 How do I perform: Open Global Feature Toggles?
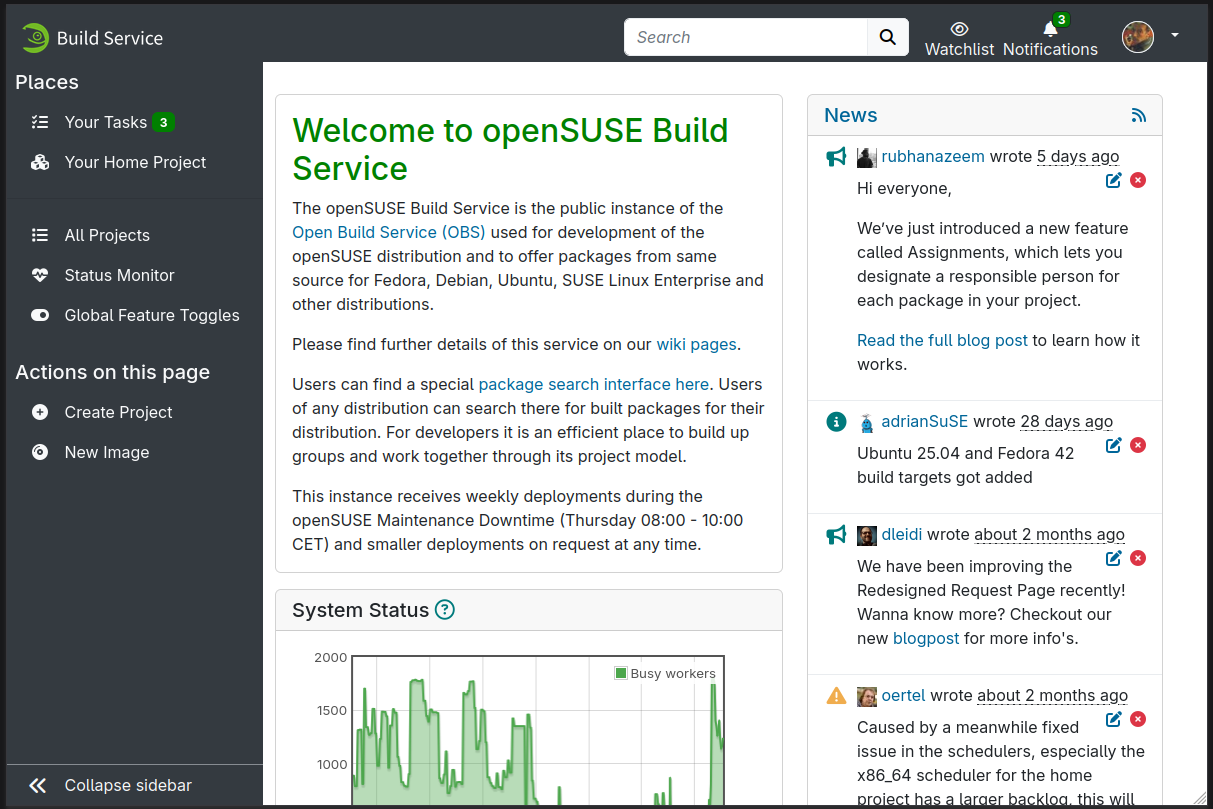151,315
